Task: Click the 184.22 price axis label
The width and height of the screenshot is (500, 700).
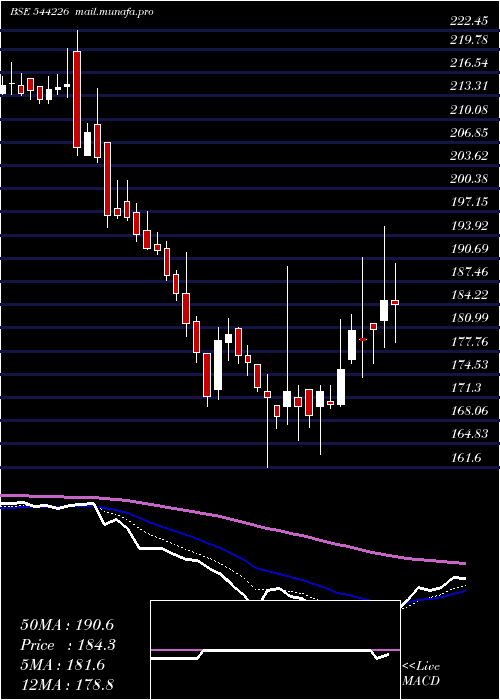Action: coord(469,295)
